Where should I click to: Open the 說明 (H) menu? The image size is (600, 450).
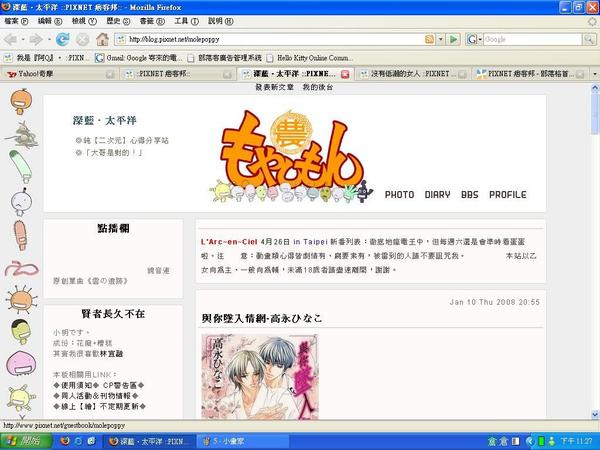220,21
